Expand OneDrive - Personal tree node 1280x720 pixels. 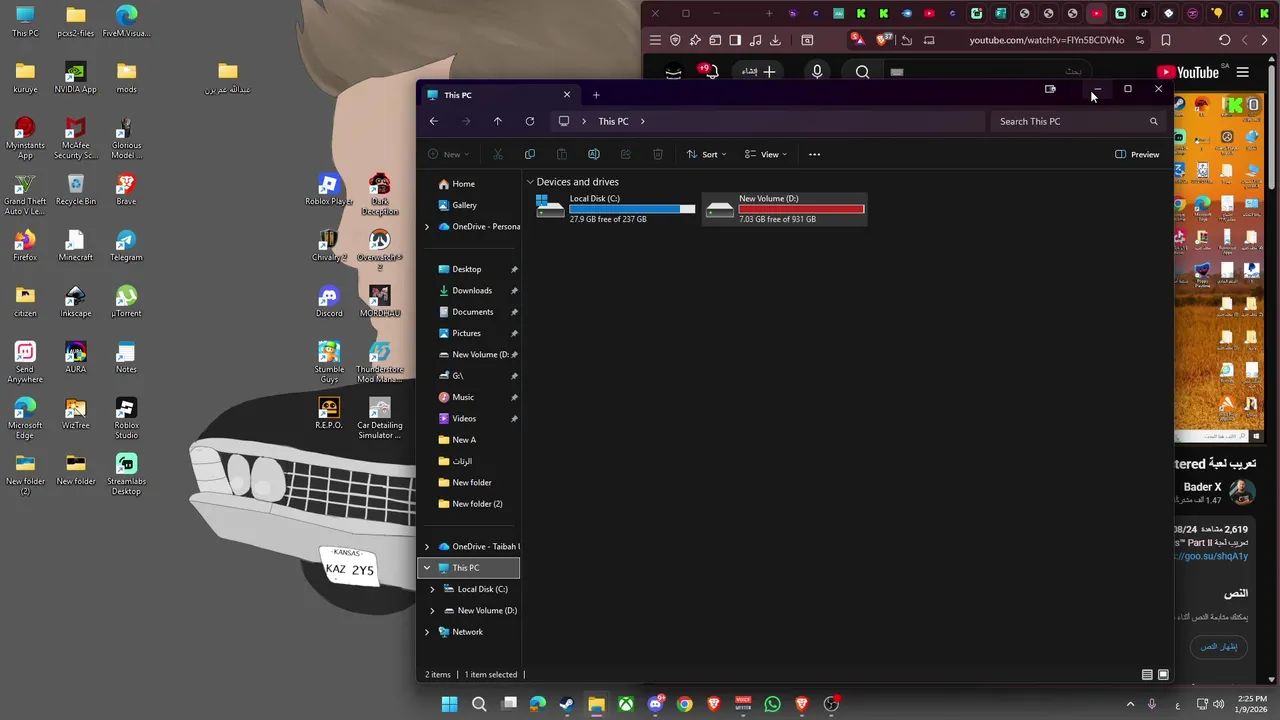427,227
